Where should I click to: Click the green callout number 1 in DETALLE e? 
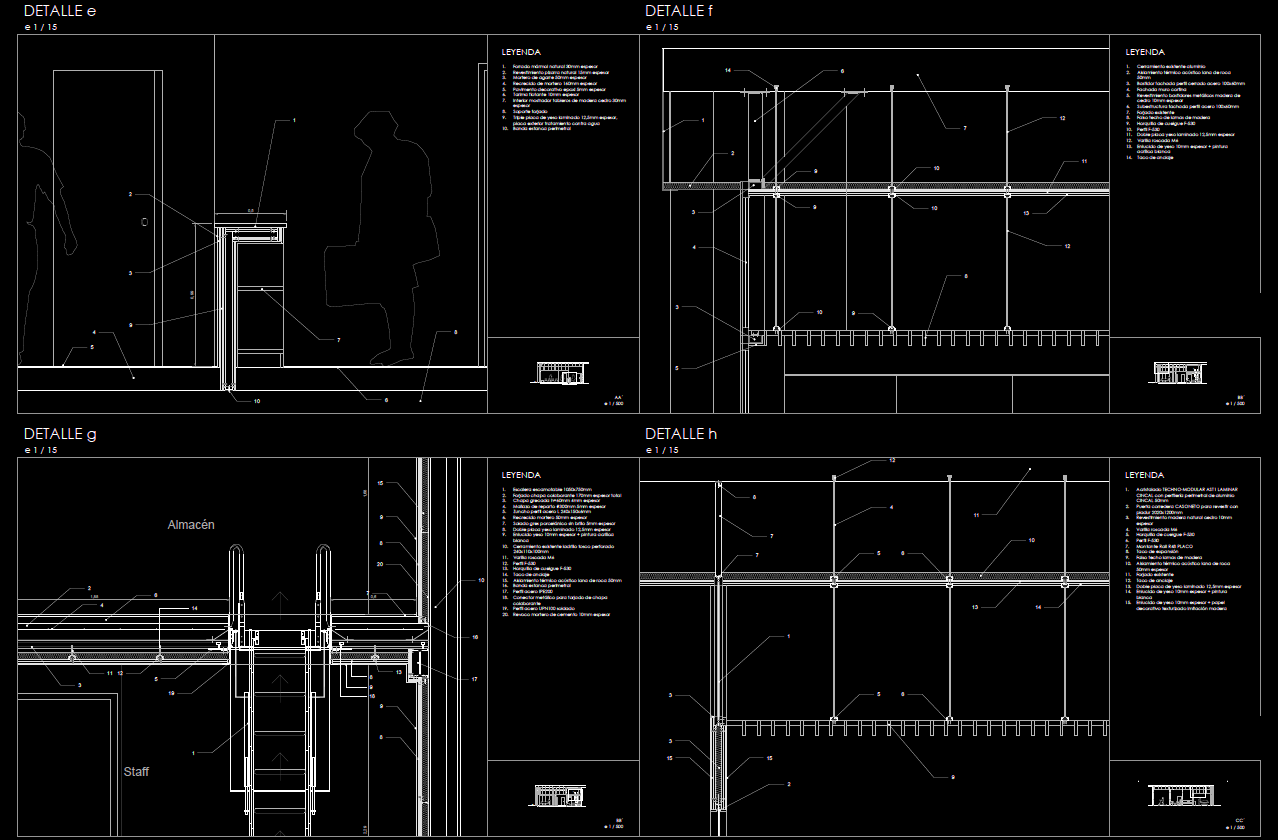pos(294,120)
